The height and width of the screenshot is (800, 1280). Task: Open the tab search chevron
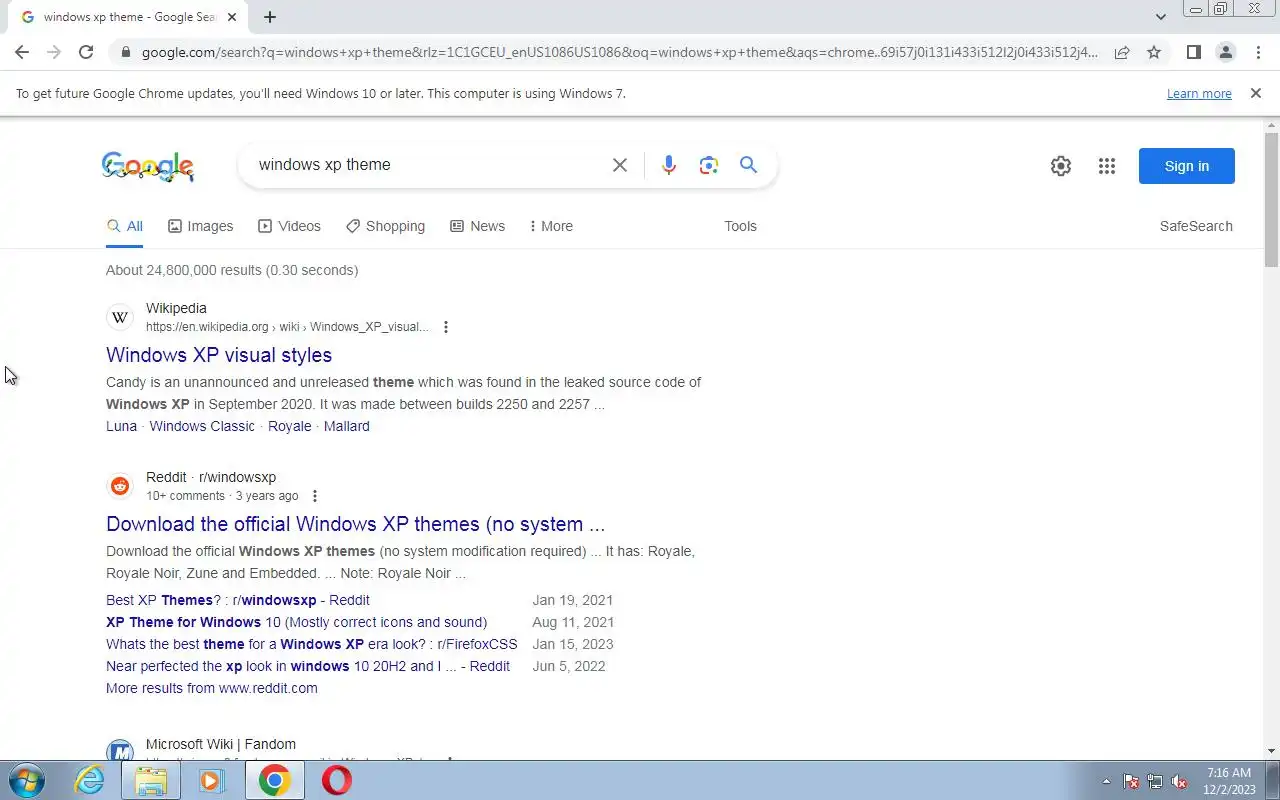point(1160,17)
